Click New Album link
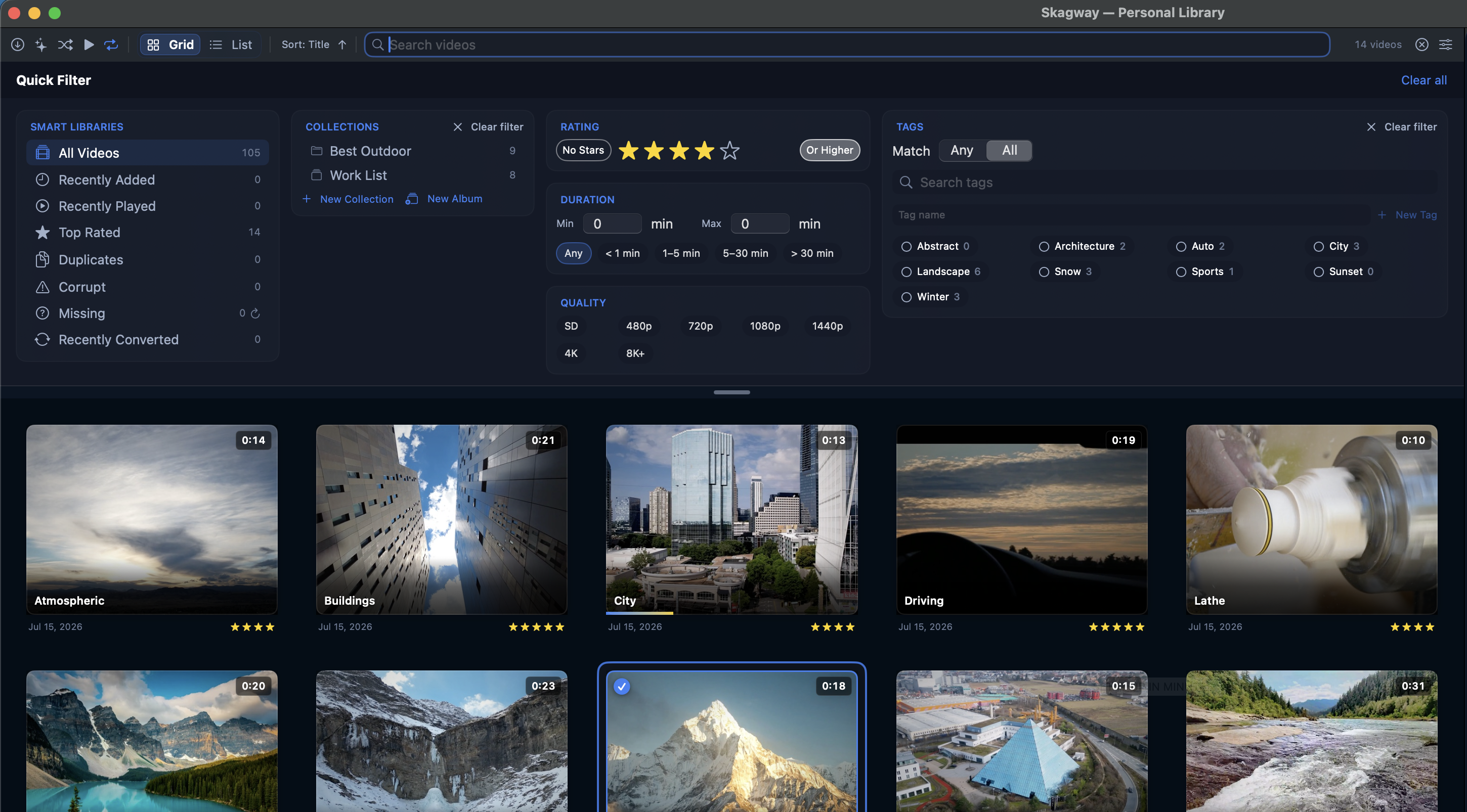The height and width of the screenshot is (812, 1467). pos(444,199)
